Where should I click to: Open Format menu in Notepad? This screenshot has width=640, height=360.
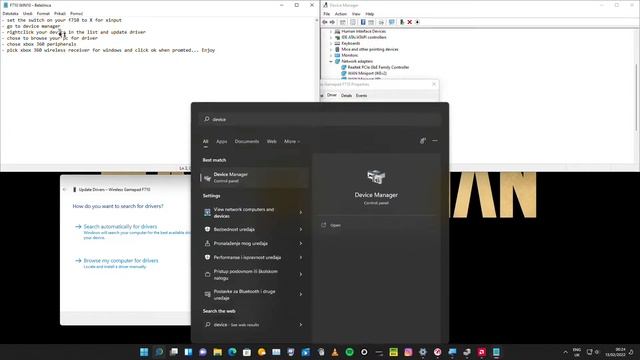click(x=43, y=13)
